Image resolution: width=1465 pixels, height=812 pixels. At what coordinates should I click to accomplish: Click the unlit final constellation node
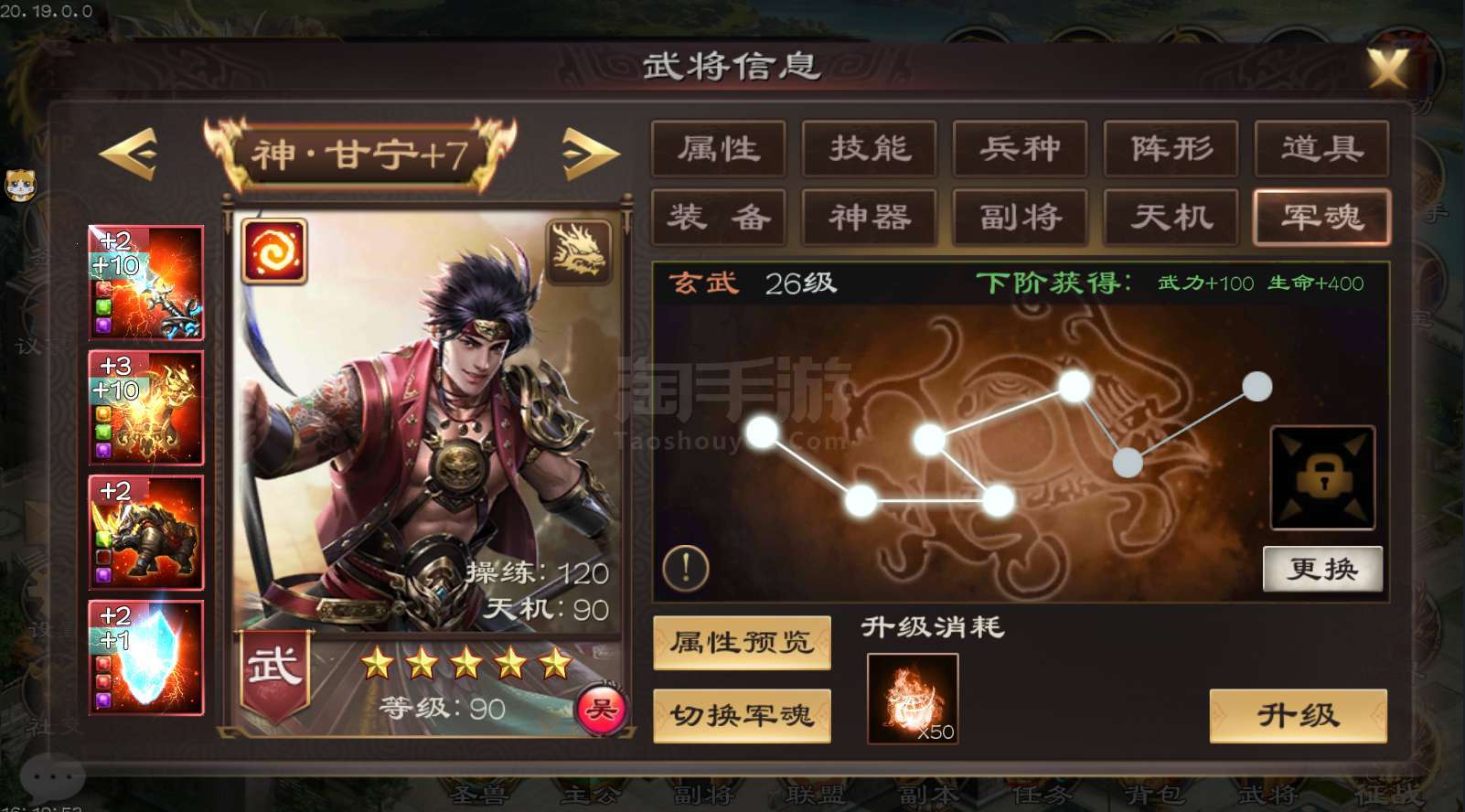[x=1257, y=386]
